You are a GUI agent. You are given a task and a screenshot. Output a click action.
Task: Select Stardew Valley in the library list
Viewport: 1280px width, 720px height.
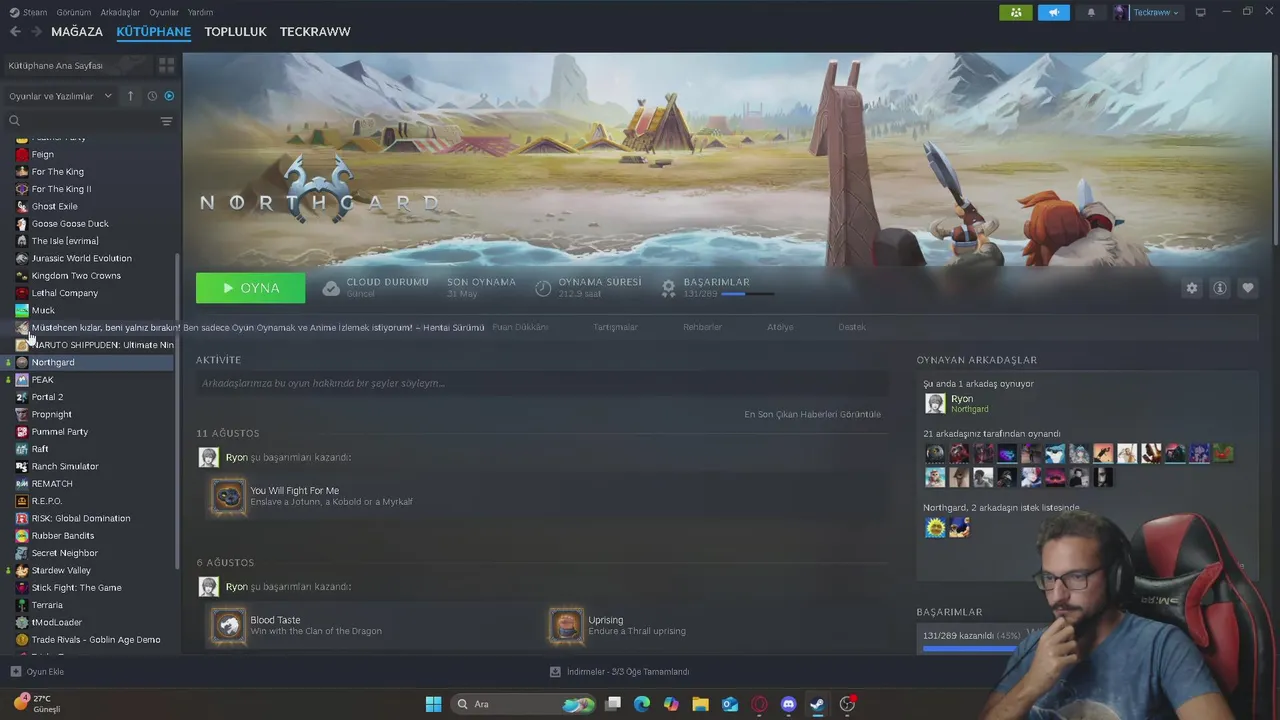61,570
